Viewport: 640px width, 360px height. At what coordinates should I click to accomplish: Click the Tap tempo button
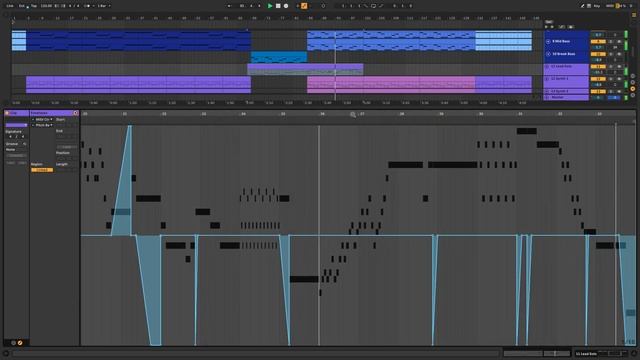point(34,6)
